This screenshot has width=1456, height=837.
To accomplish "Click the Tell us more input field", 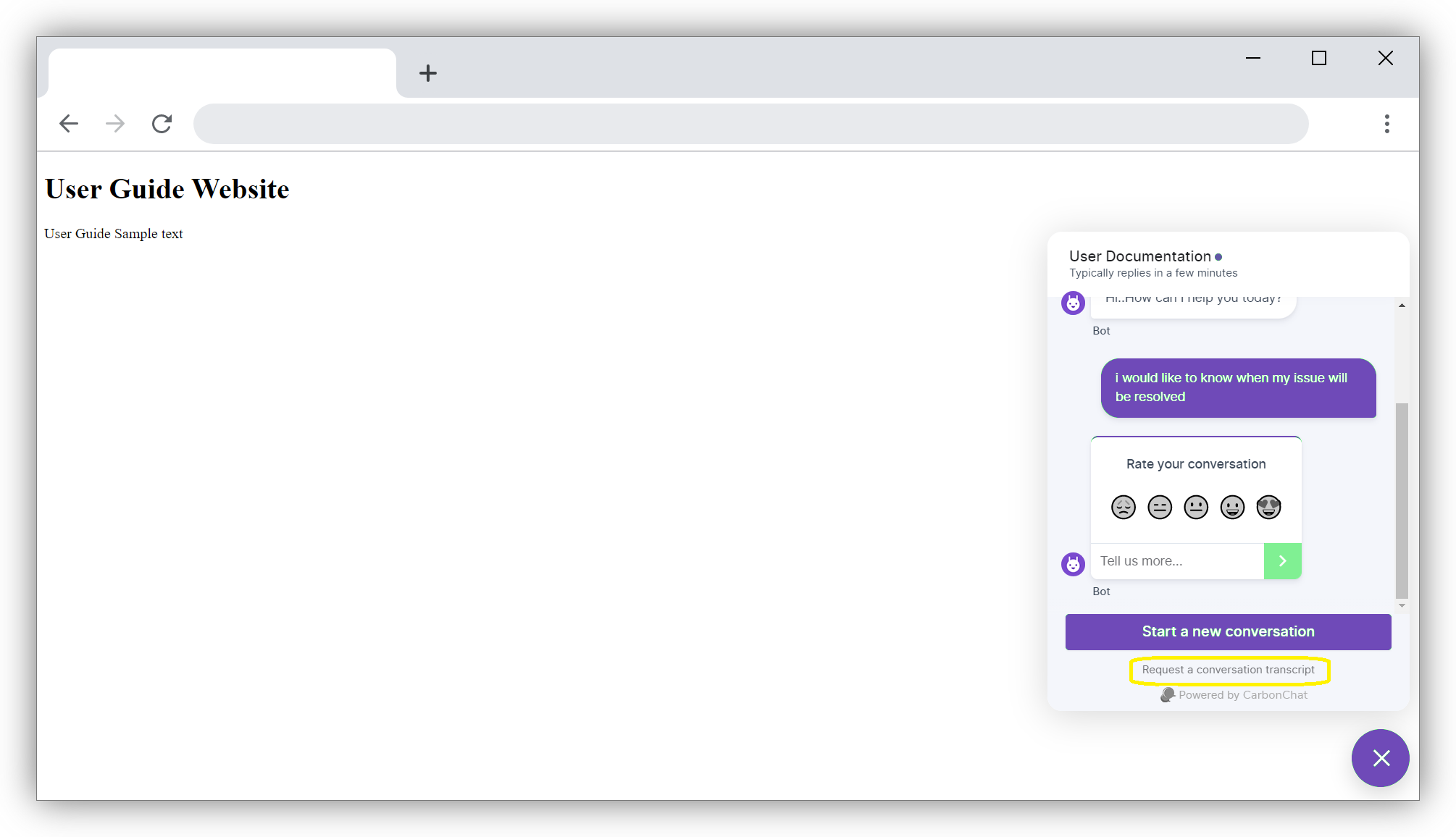I will [x=1177, y=561].
